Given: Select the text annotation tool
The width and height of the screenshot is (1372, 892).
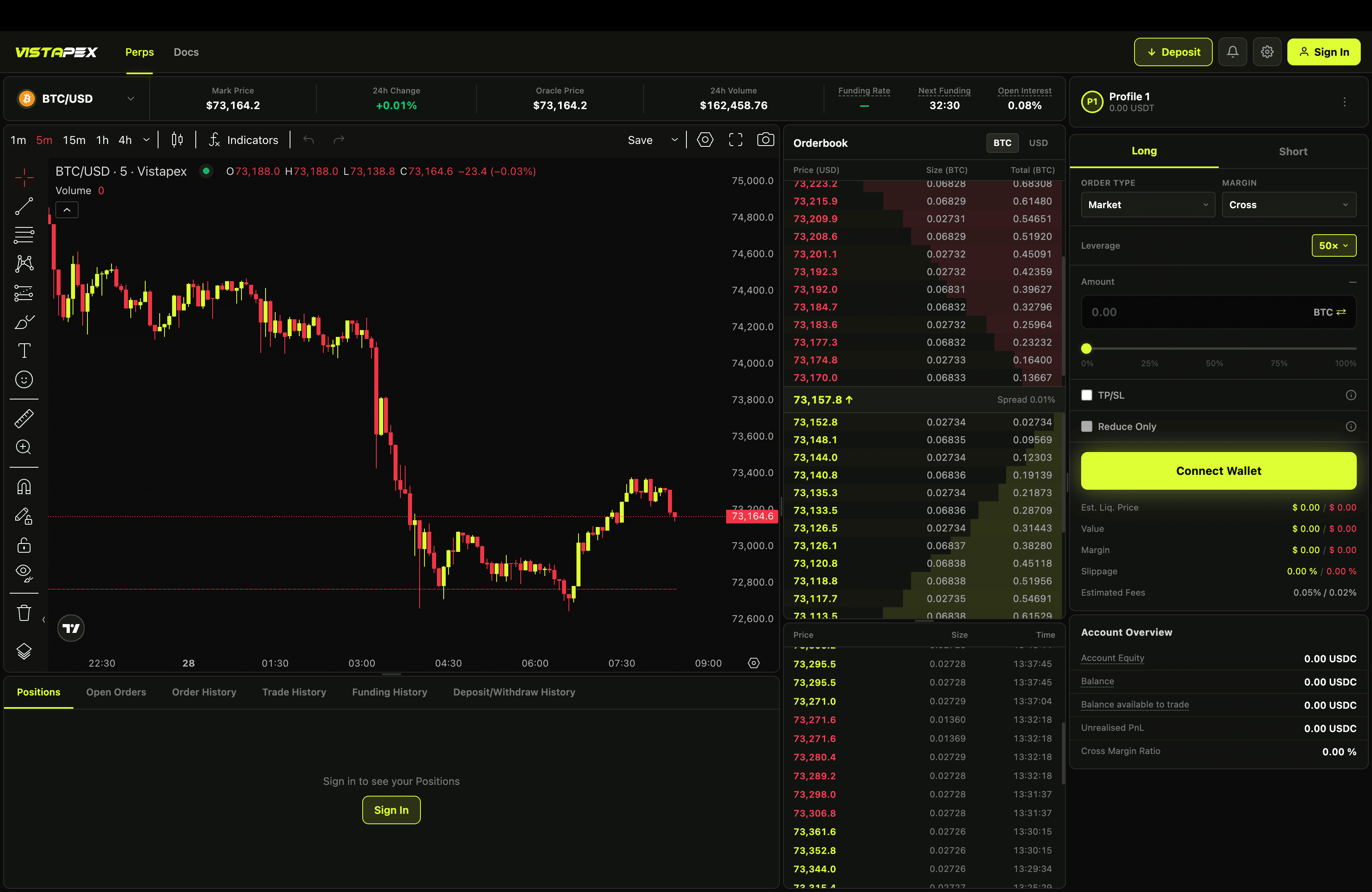Looking at the screenshot, I should pos(24,351).
